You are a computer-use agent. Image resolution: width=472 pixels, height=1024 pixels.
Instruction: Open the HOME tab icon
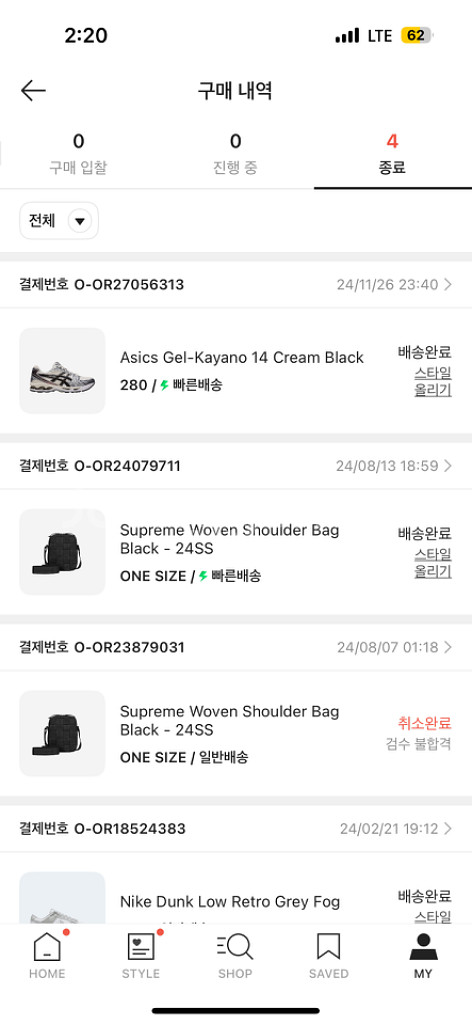(x=47, y=946)
